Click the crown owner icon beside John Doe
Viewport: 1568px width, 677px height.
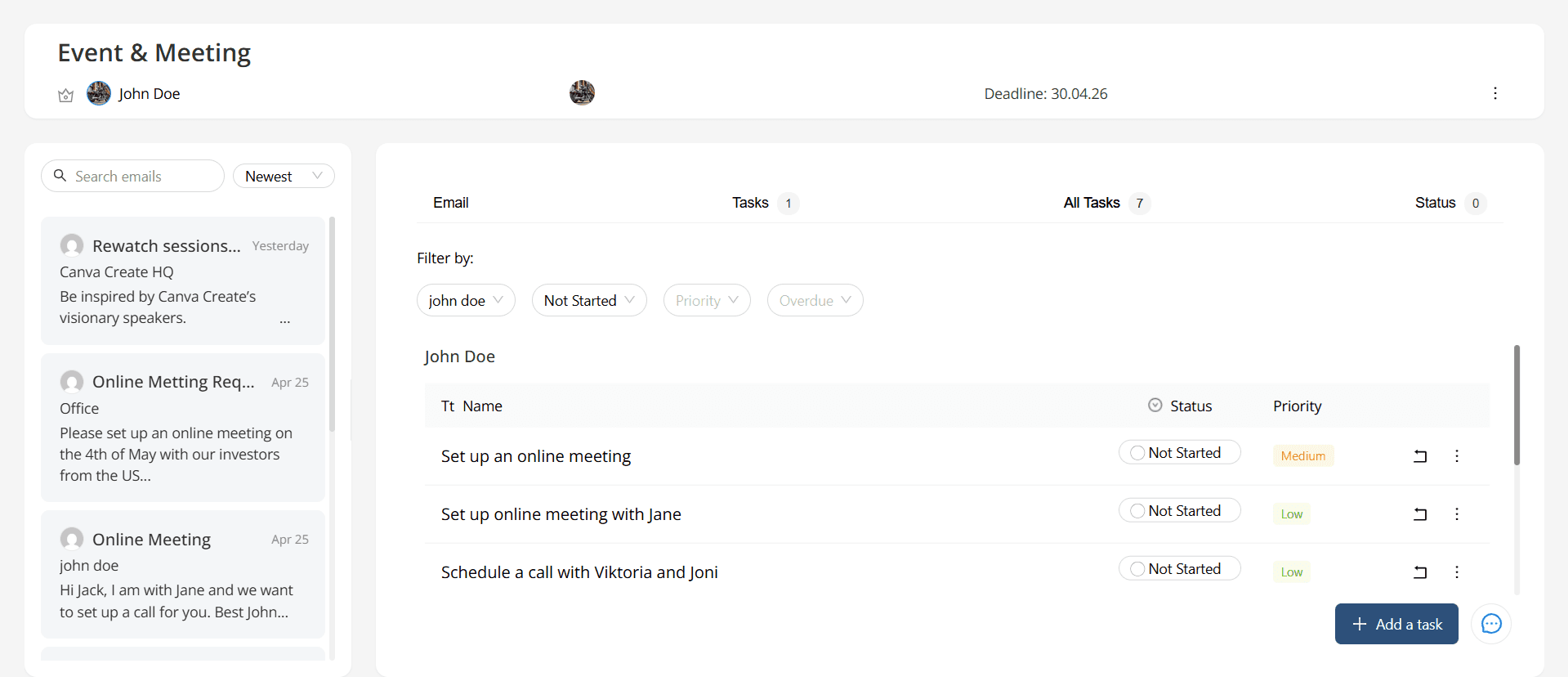(66, 95)
